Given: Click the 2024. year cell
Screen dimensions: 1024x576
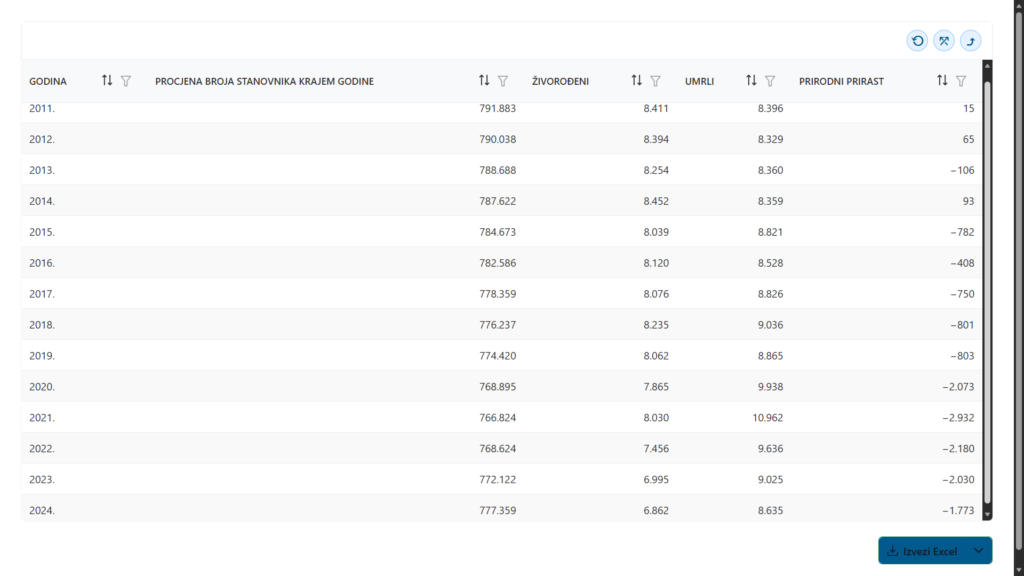Looking at the screenshot, I should pos(42,511).
